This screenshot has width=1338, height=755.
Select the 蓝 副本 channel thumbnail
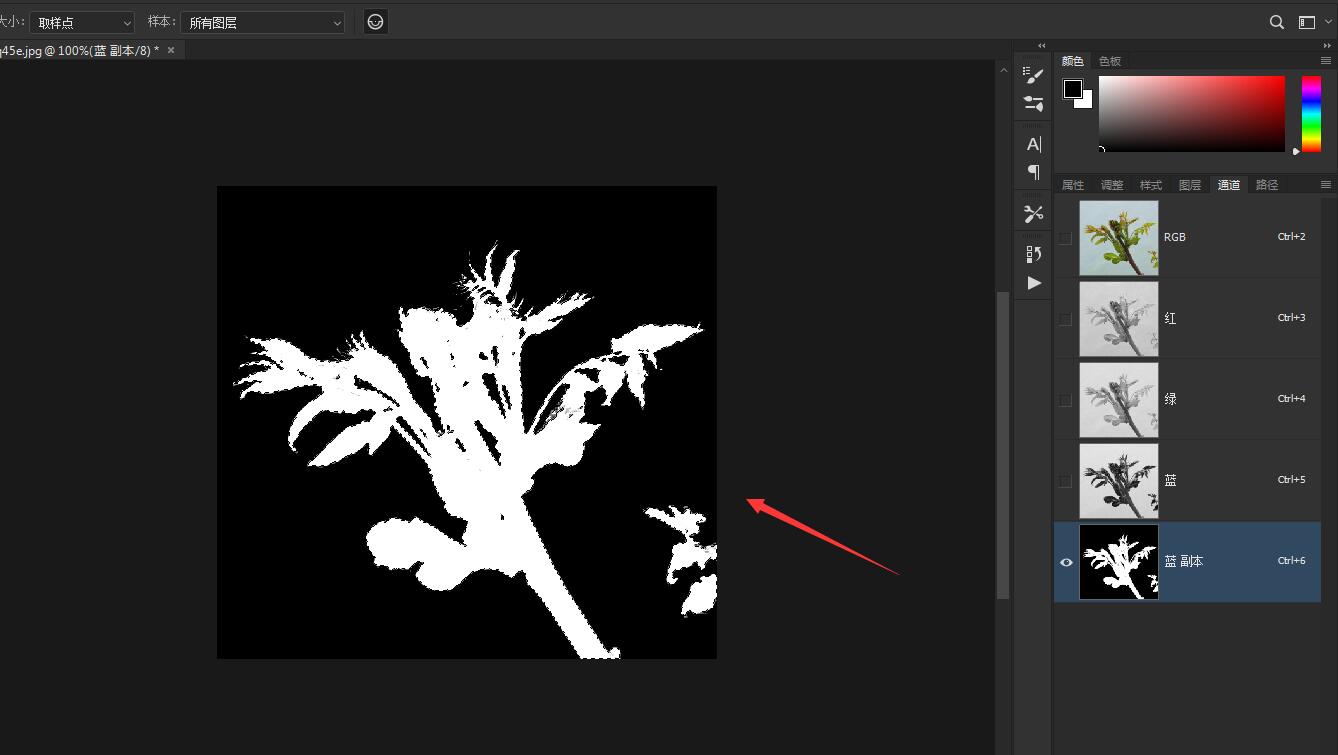pyautogui.click(x=1119, y=562)
